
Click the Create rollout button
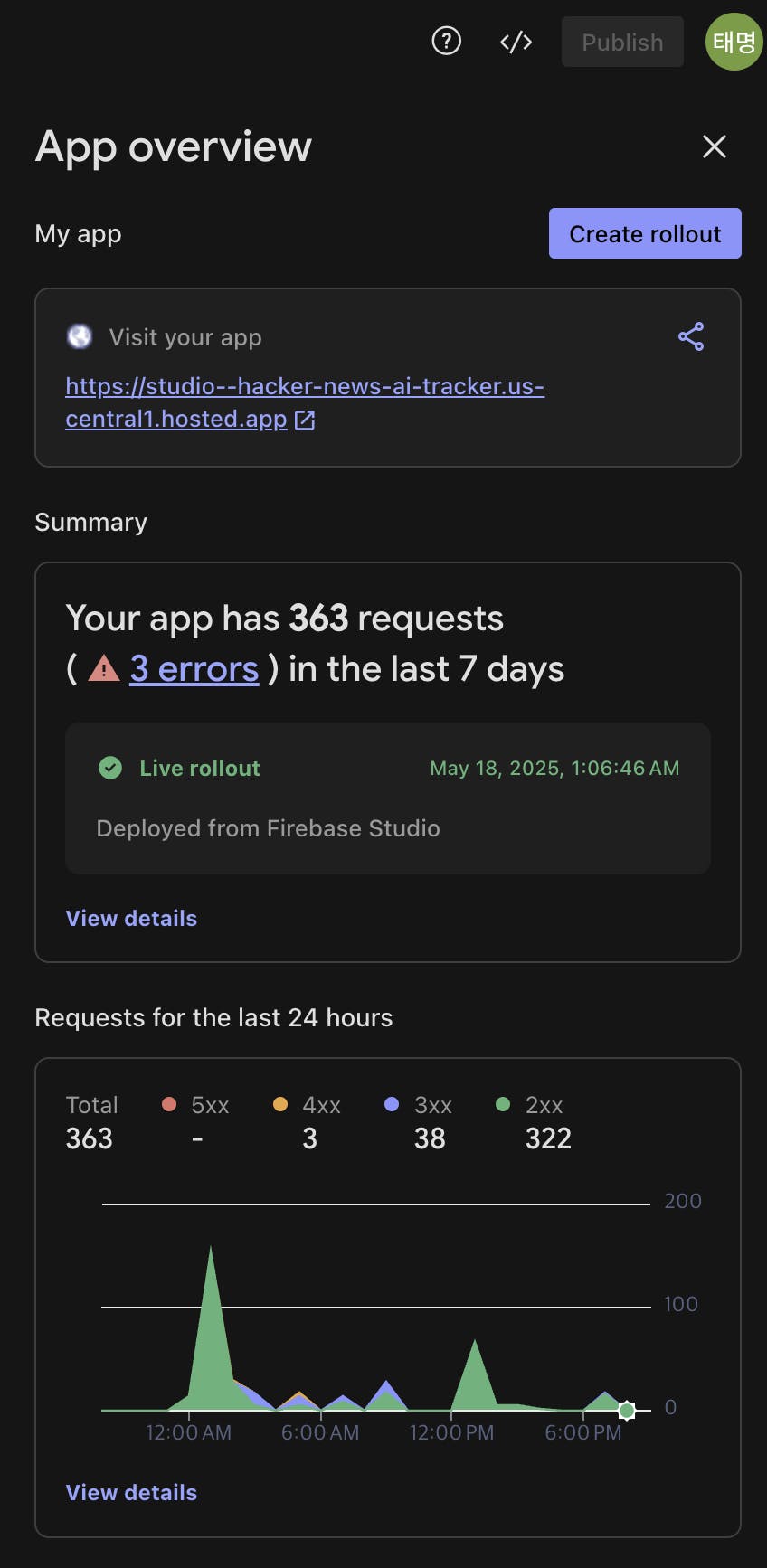pyautogui.click(x=645, y=233)
